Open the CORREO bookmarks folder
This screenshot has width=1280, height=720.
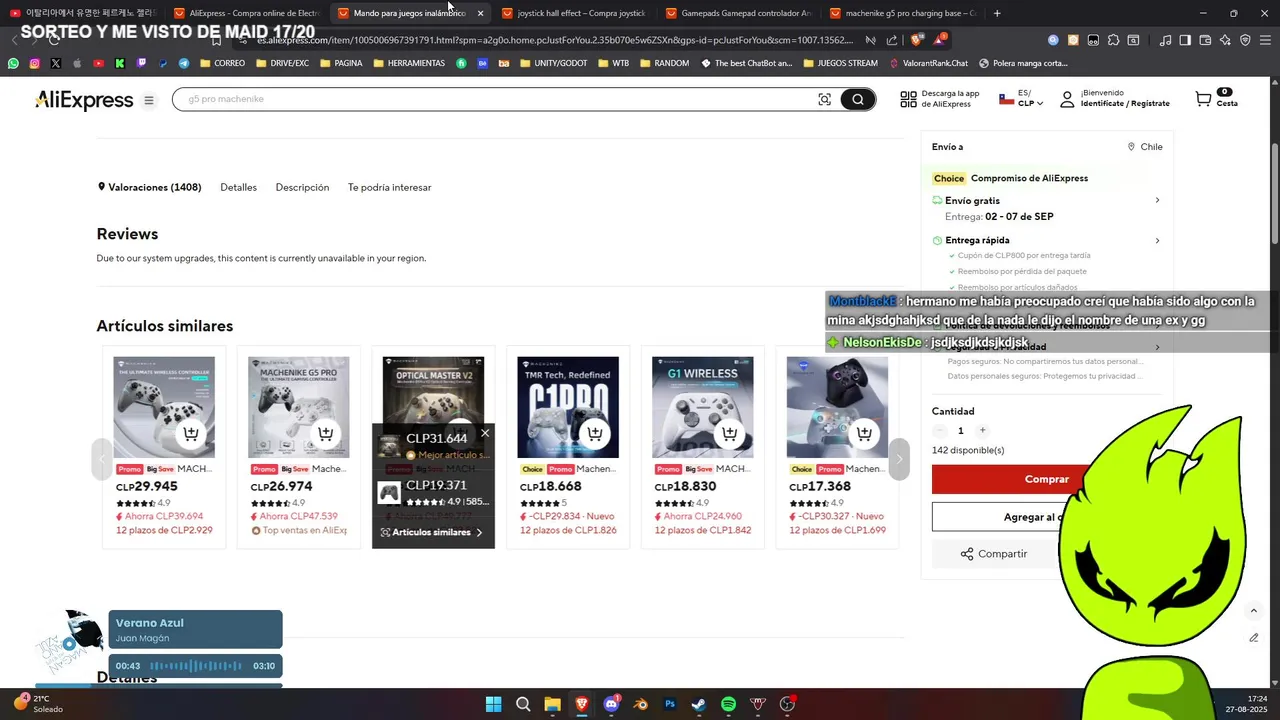(x=222, y=63)
